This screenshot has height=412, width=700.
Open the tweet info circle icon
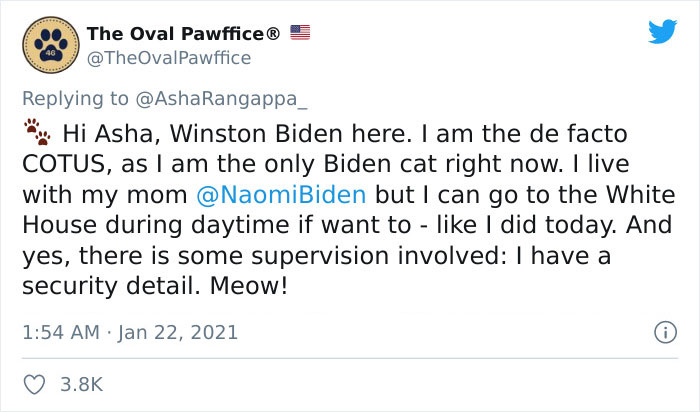coord(661,331)
